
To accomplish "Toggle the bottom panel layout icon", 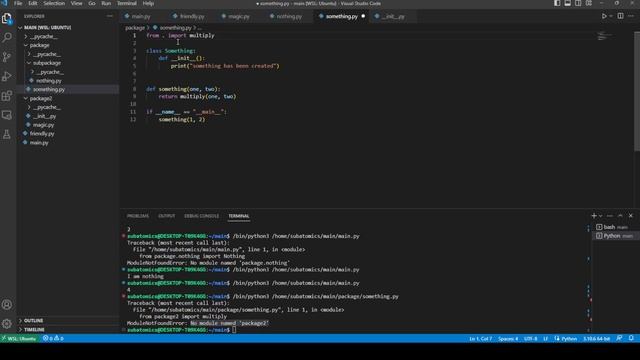I will click(568, 3).
